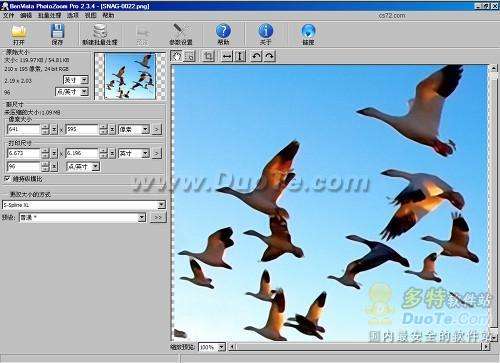Click the greyed-out print icon in toolbar
Viewport: 500px width, 363px height.
pyautogui.click(x=142, y=32)
